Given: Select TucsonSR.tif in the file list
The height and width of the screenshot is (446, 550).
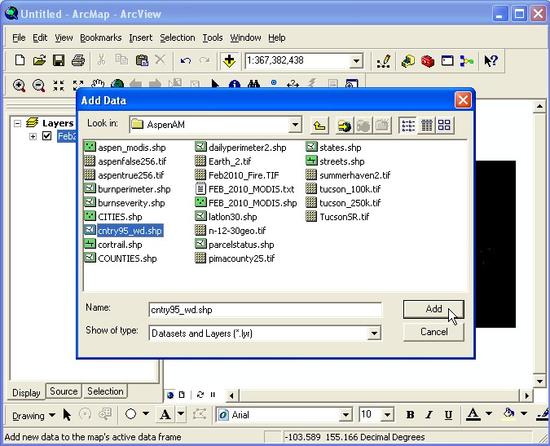Looking at the screenshot, I should pyautogui.click(x=337, y=216).
